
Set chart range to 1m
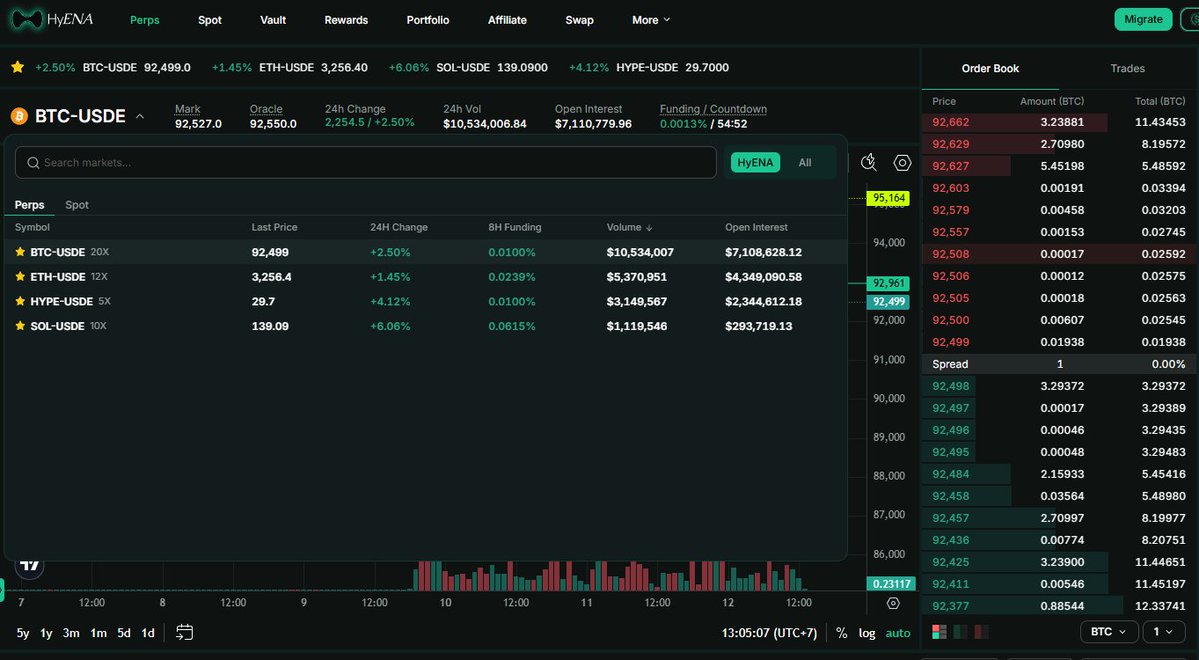98,632
